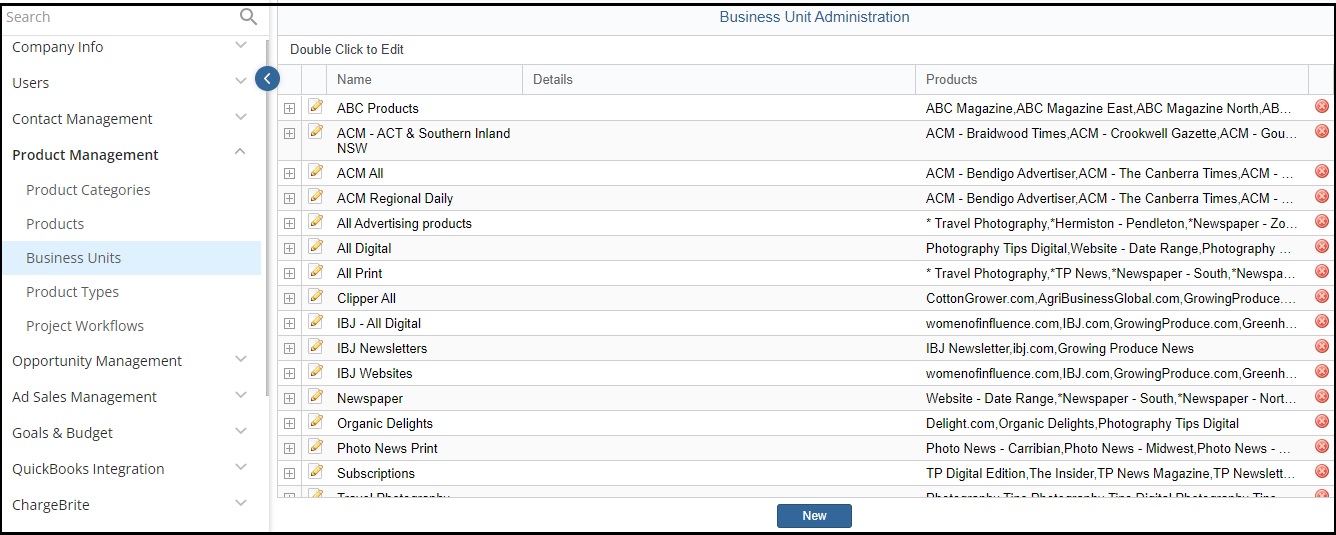Image resolution: width=1336 pixels, height=535 pixels.
Task: Collapse sidebar with the blue arrow button
Action: coord(267,78)
